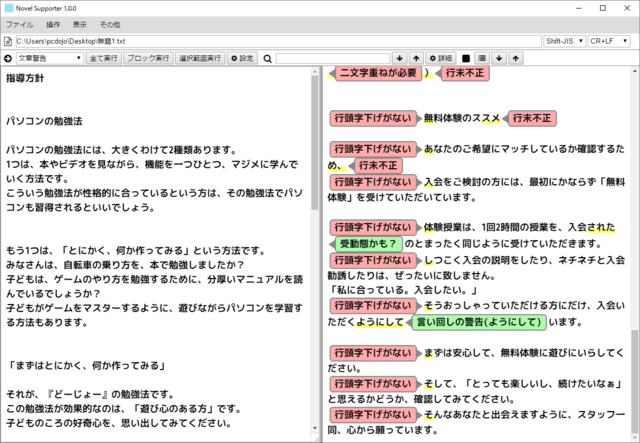Click the black color swatch

tap(466, 59)
